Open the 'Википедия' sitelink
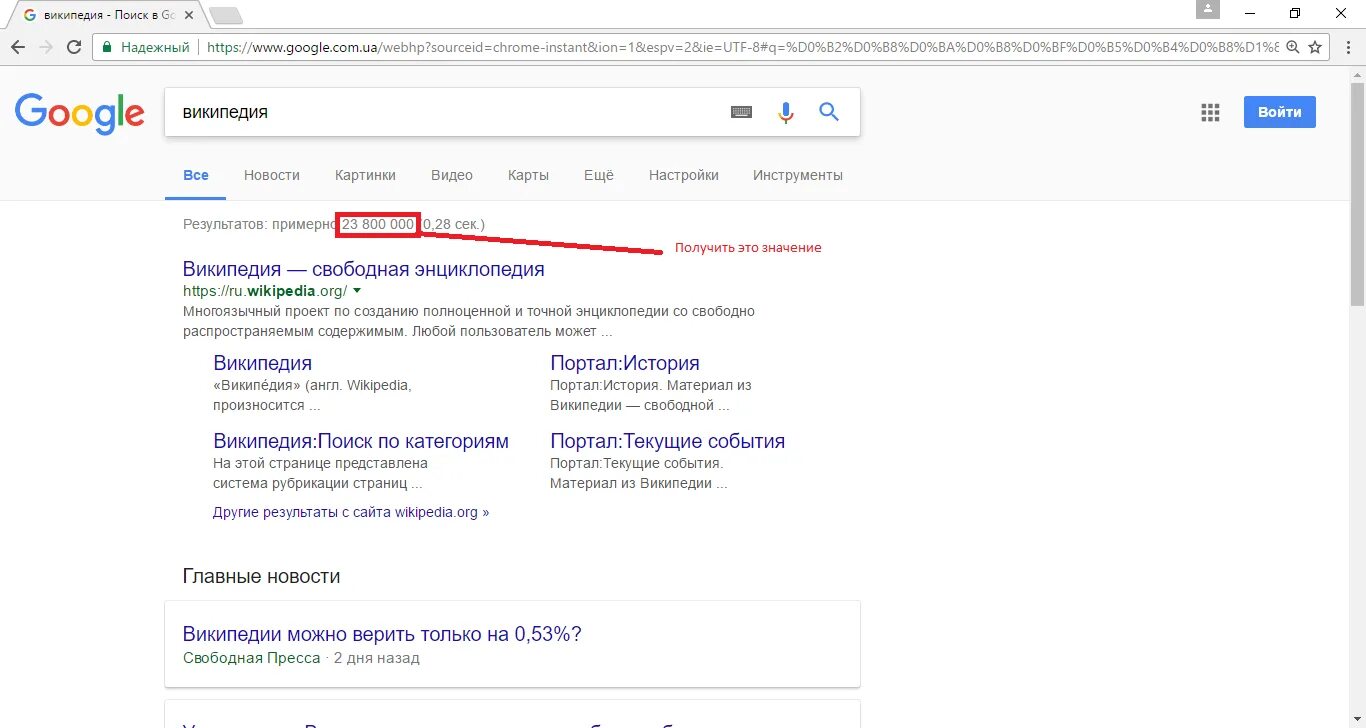 pyautogui.click(x=263, y=363)
